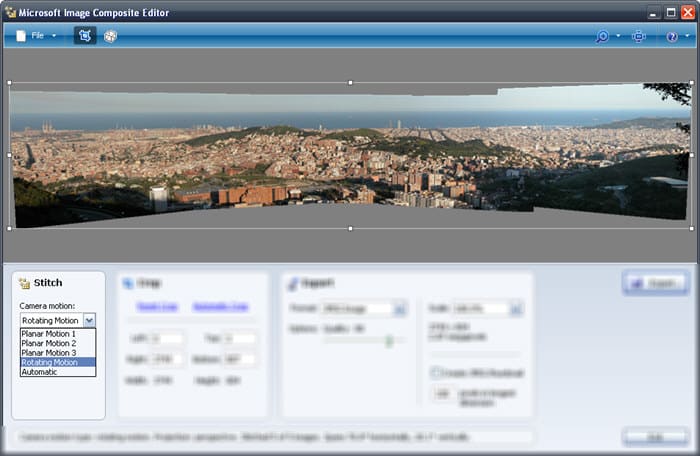Choose Planar Motion 1 from list
Image resolution: width=700 pixels, height=456 pixels.
(48, 333)
